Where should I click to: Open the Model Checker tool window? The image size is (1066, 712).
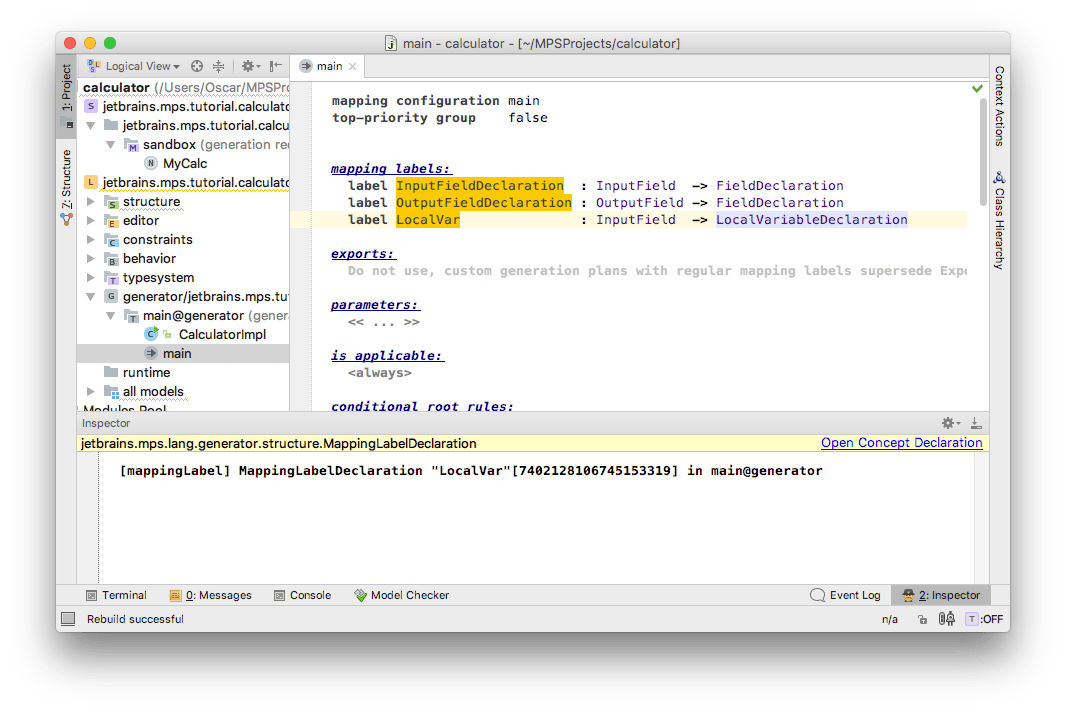point(401,595)
